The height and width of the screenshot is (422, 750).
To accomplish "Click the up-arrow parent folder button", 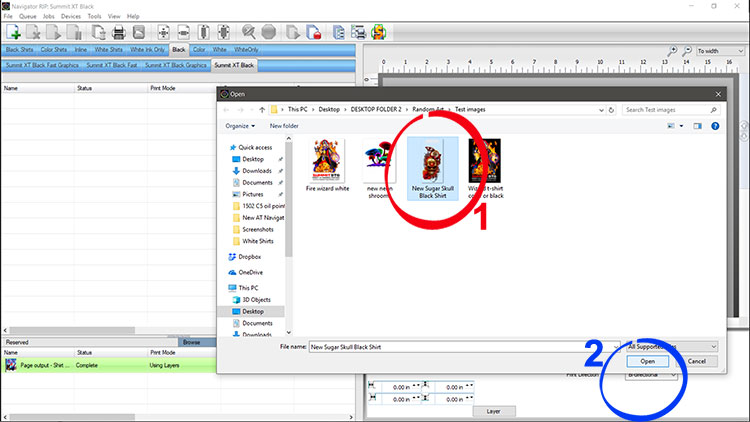I will [261, 108].
